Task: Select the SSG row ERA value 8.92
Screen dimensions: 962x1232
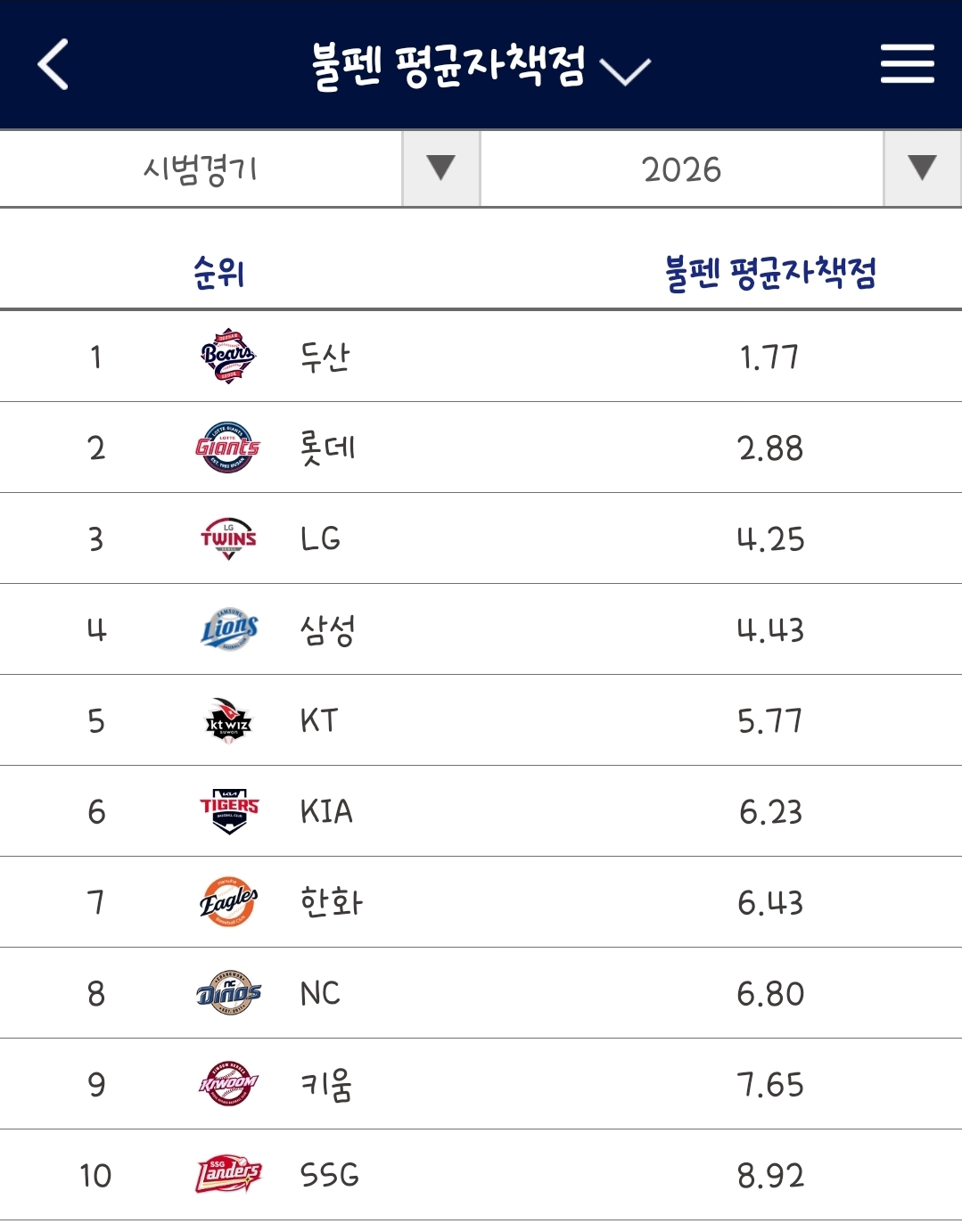Action: [770, 1175]
